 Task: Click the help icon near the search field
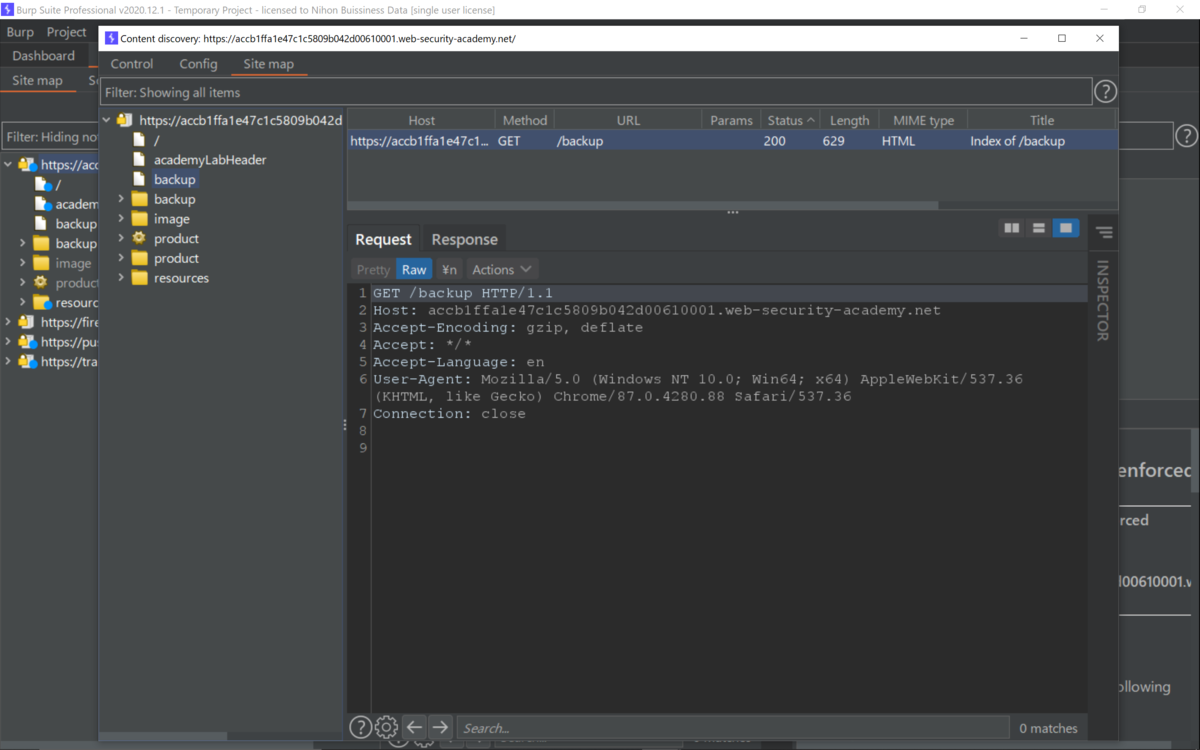360,727
